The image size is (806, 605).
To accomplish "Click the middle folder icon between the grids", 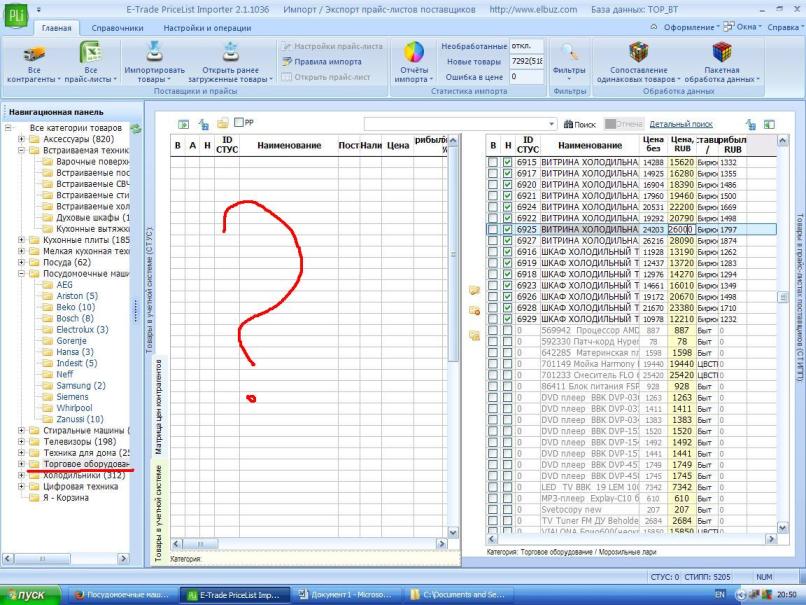I will coord(474,310).
